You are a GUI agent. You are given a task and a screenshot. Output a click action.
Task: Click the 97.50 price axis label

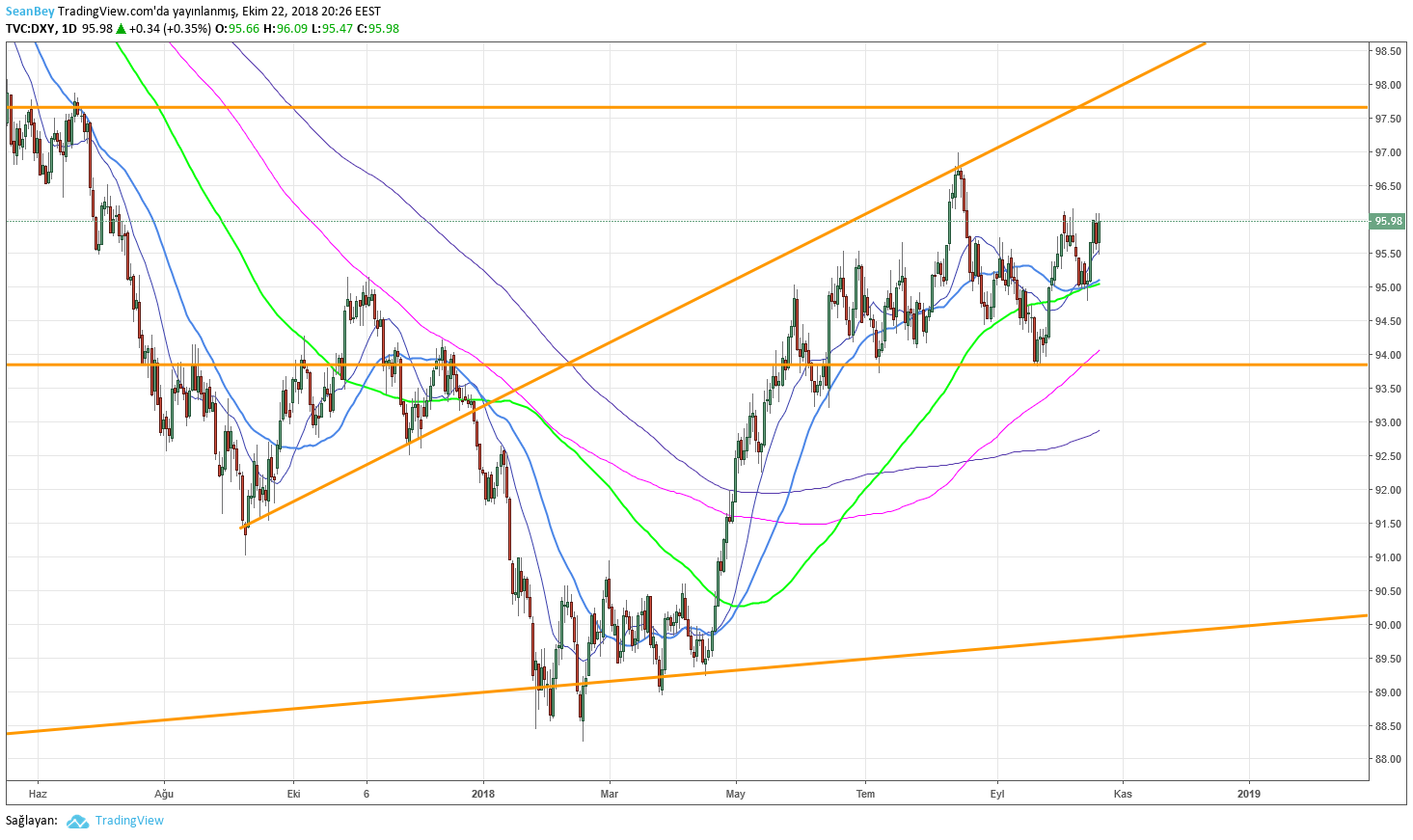pyautogui.click(x=1388, y=119)
